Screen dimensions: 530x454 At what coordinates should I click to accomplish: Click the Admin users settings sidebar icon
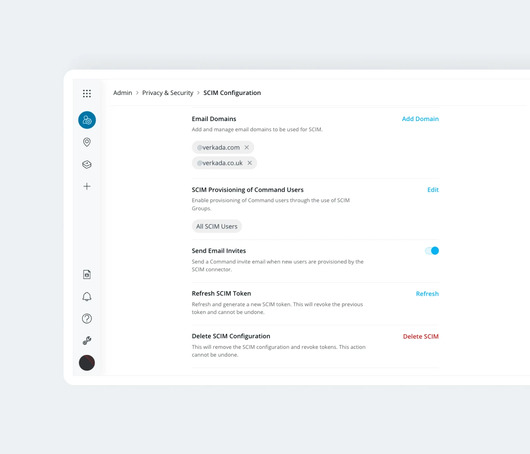point(87,120)
